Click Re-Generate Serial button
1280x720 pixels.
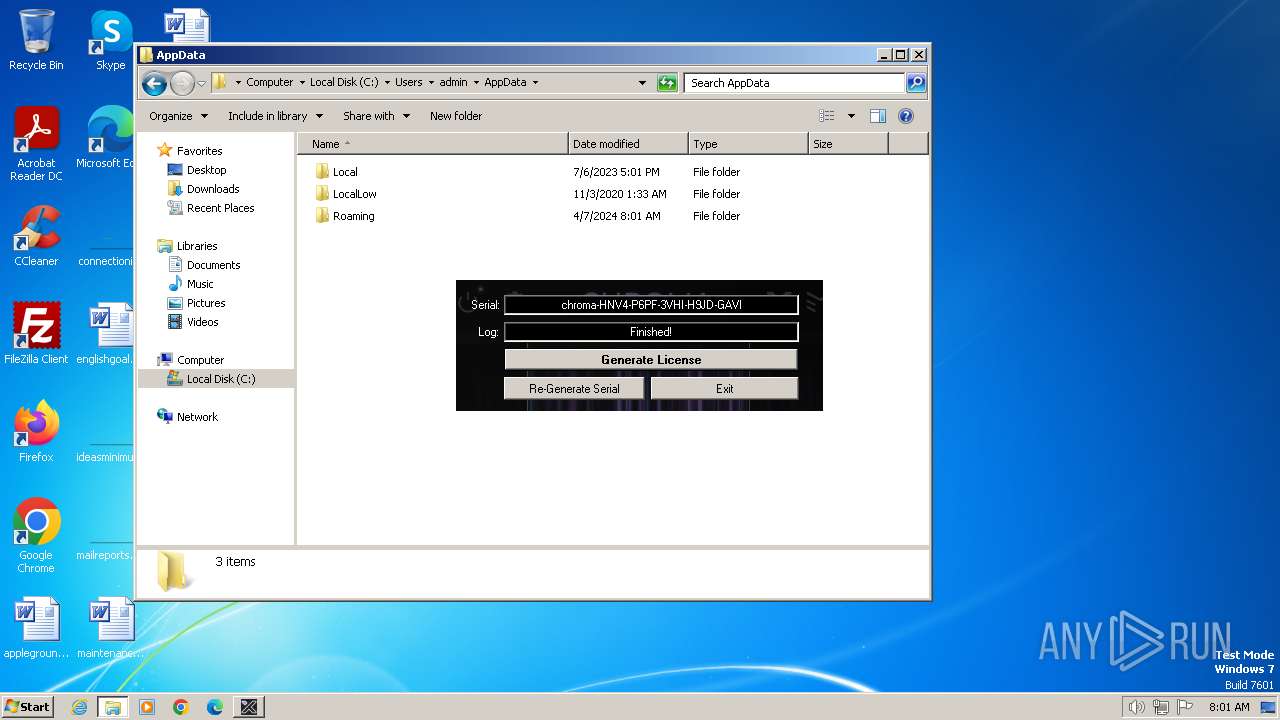click(574, 388)
